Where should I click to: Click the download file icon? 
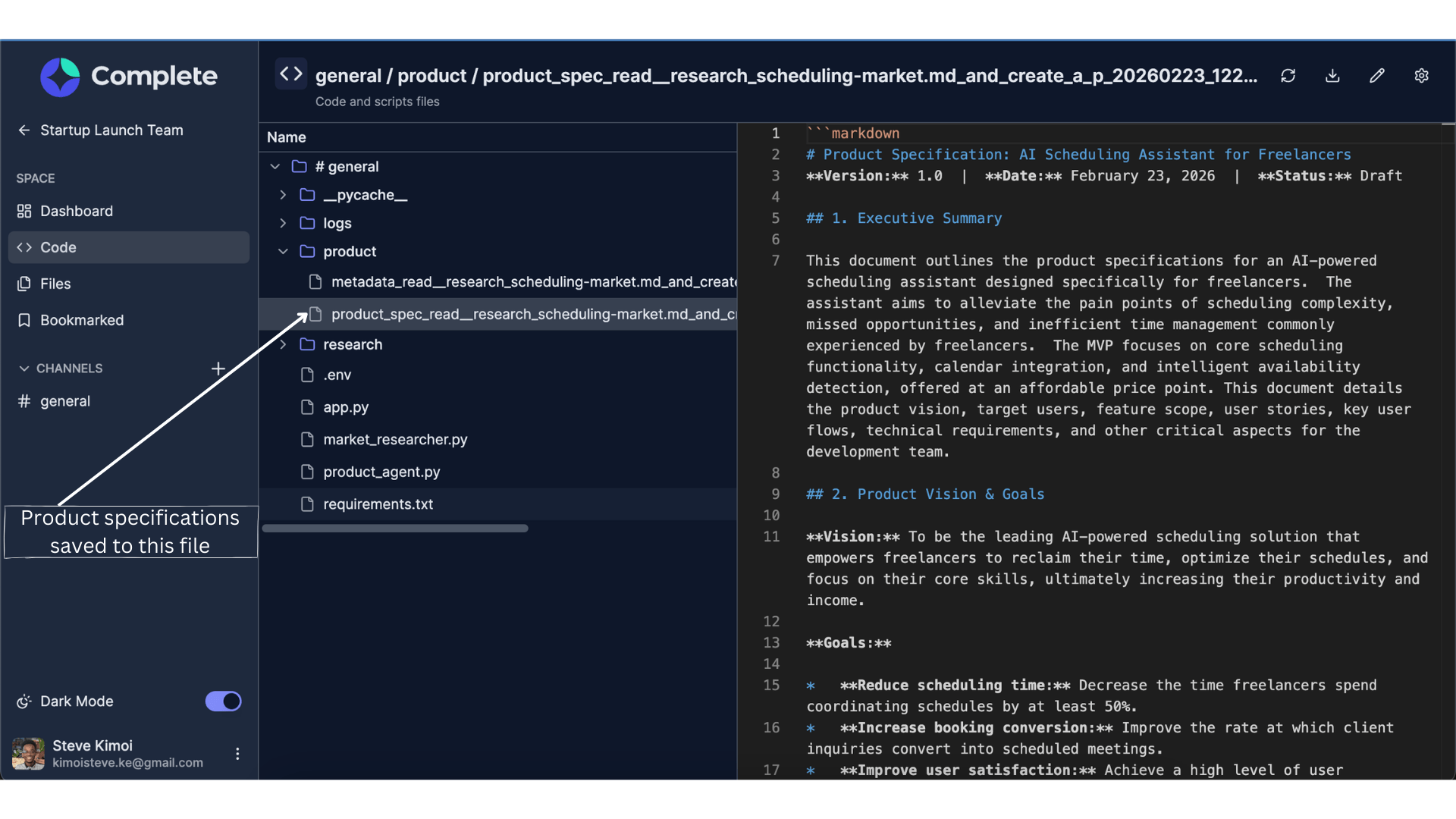[1332, 76]
